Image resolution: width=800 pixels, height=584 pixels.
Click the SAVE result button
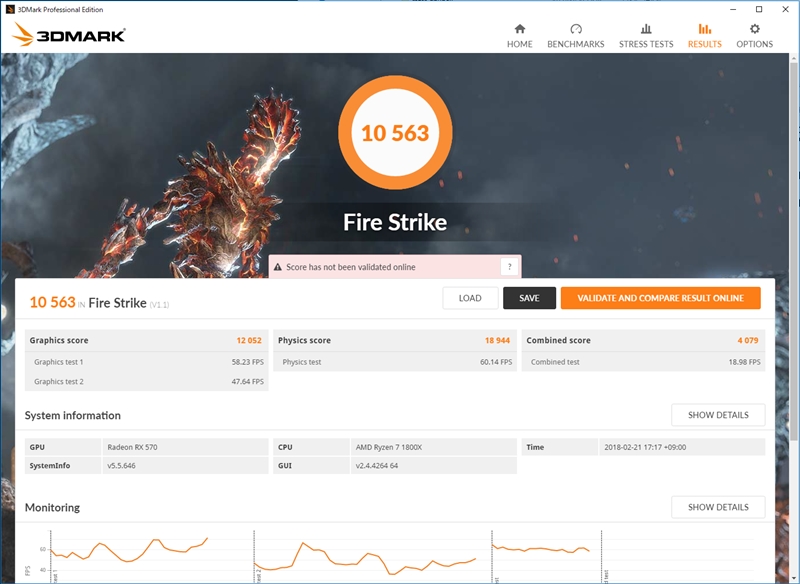click(x=529, y=298)
